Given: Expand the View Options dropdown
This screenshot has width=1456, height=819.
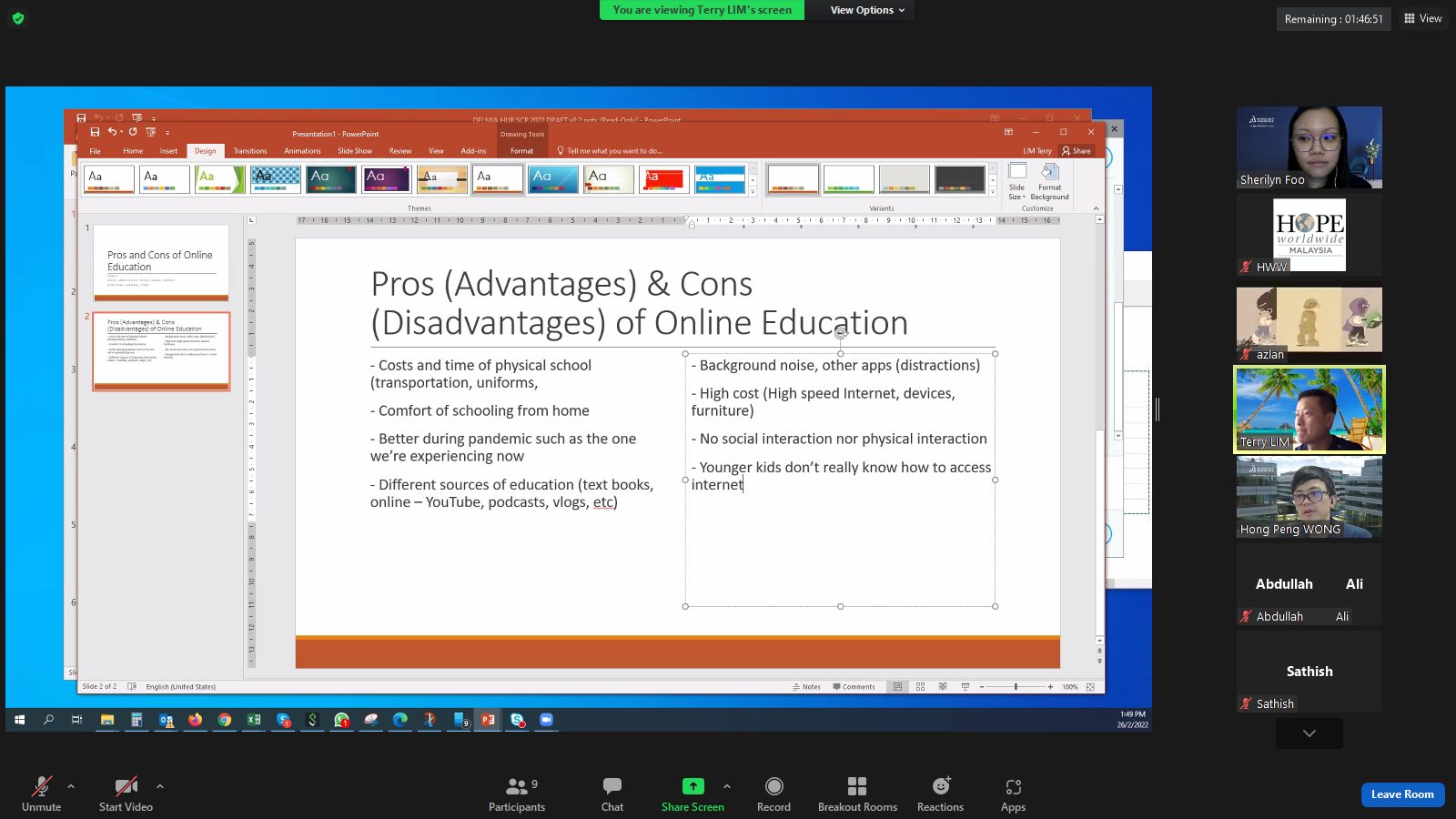Looking at the screenshot, I should pyautogui.click(x=866, y=10).
